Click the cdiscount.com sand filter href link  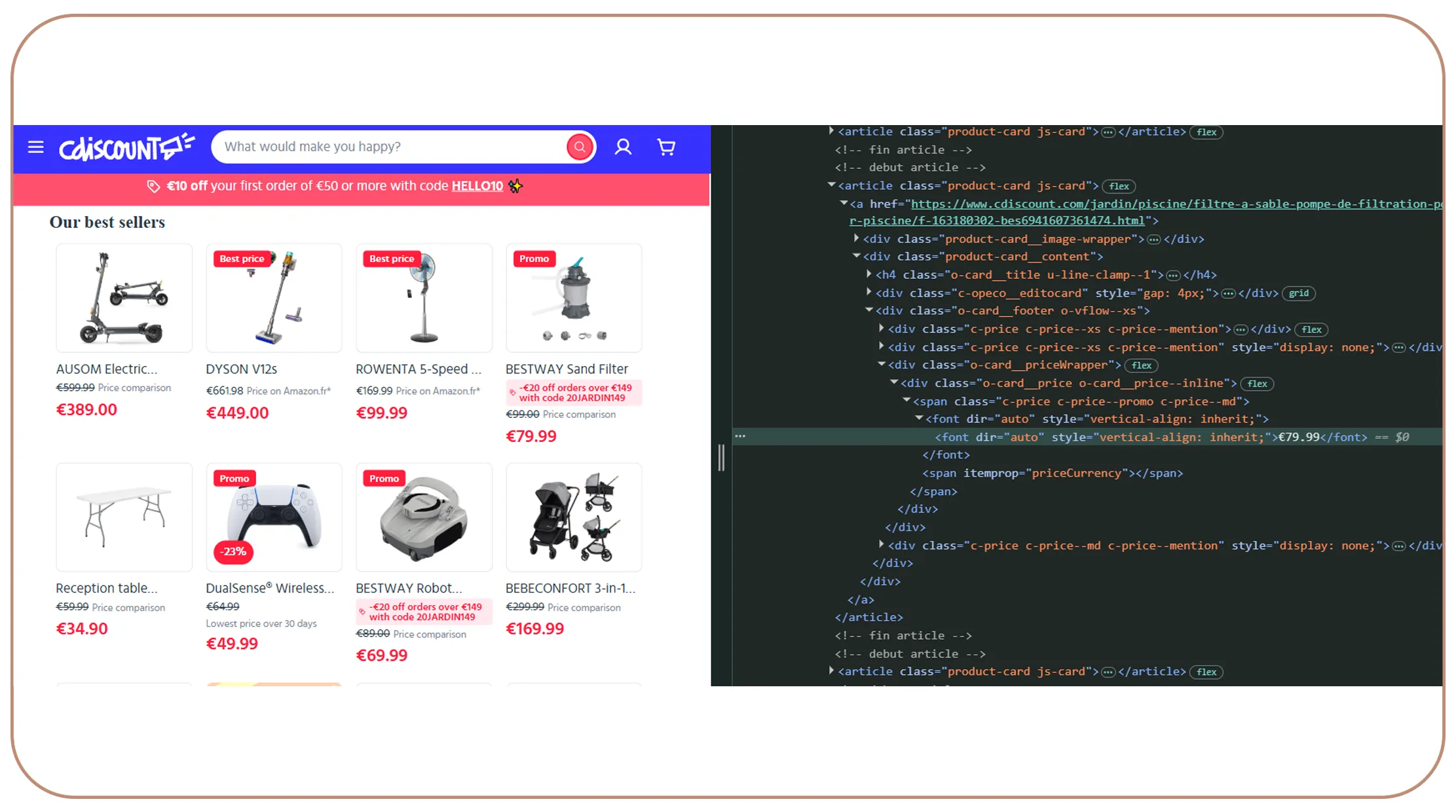coord(1146,213)
